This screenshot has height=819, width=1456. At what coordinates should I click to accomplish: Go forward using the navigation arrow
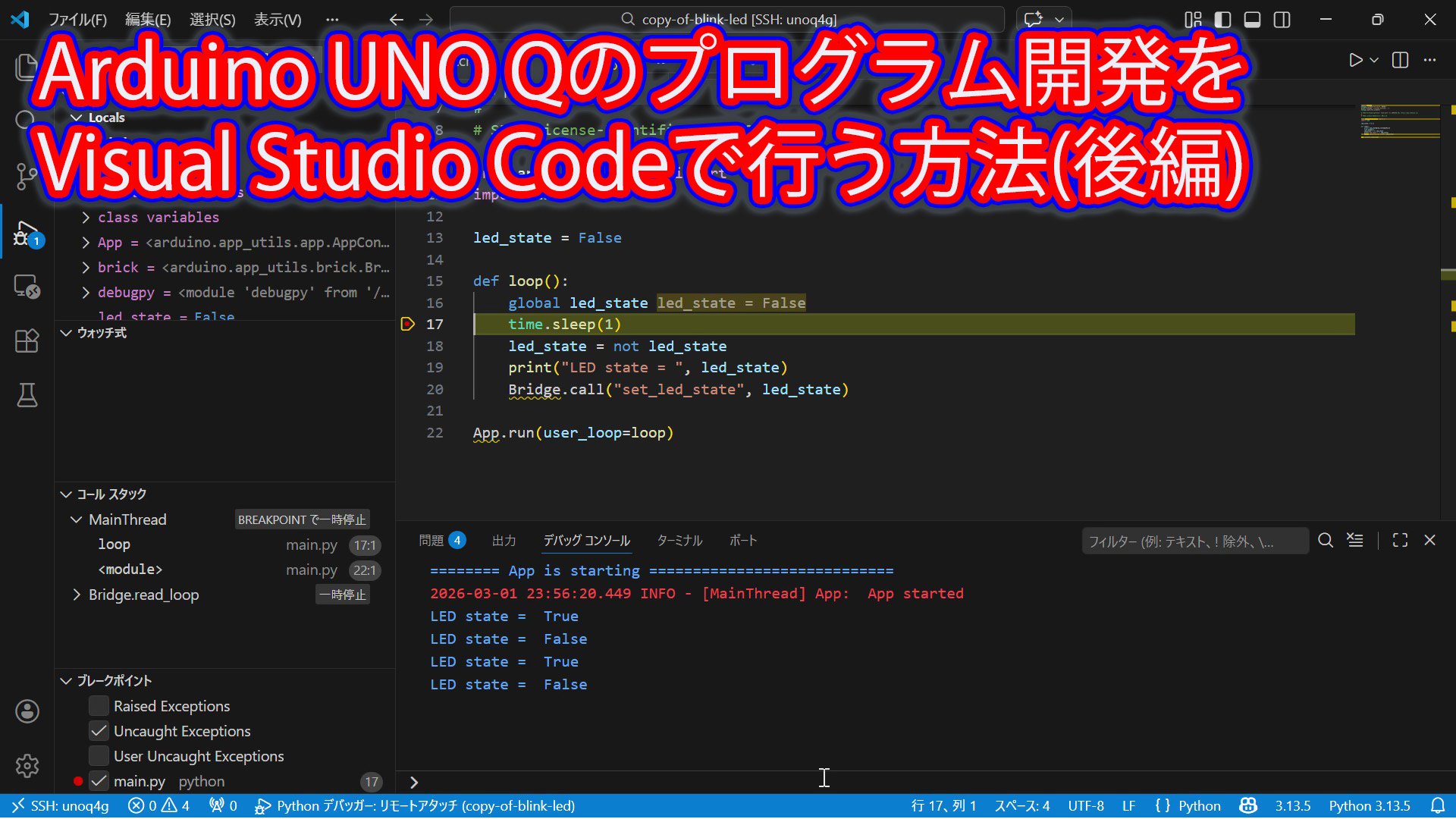(426, 20)
